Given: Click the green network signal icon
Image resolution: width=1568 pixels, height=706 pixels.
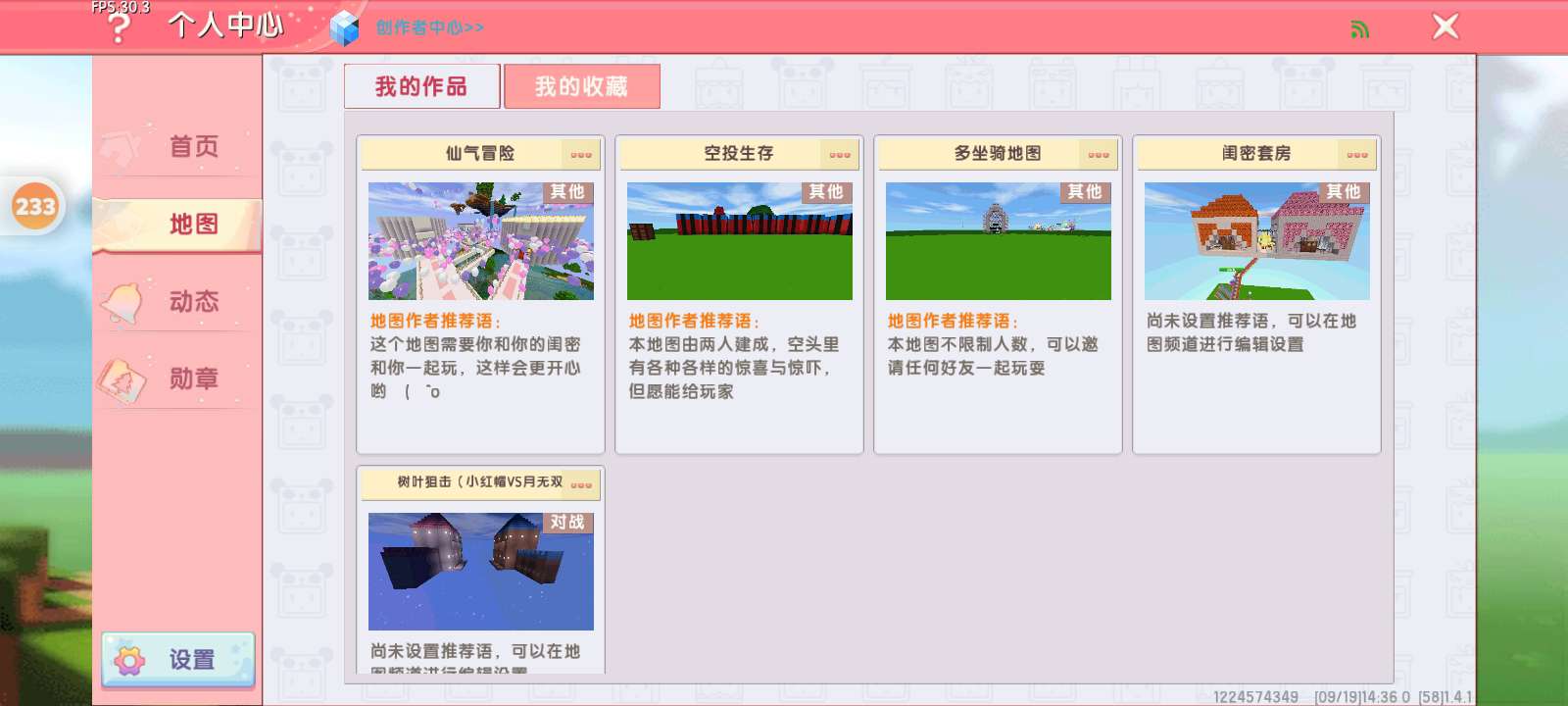Looking at the screenshot, I should coord(1359,29).
